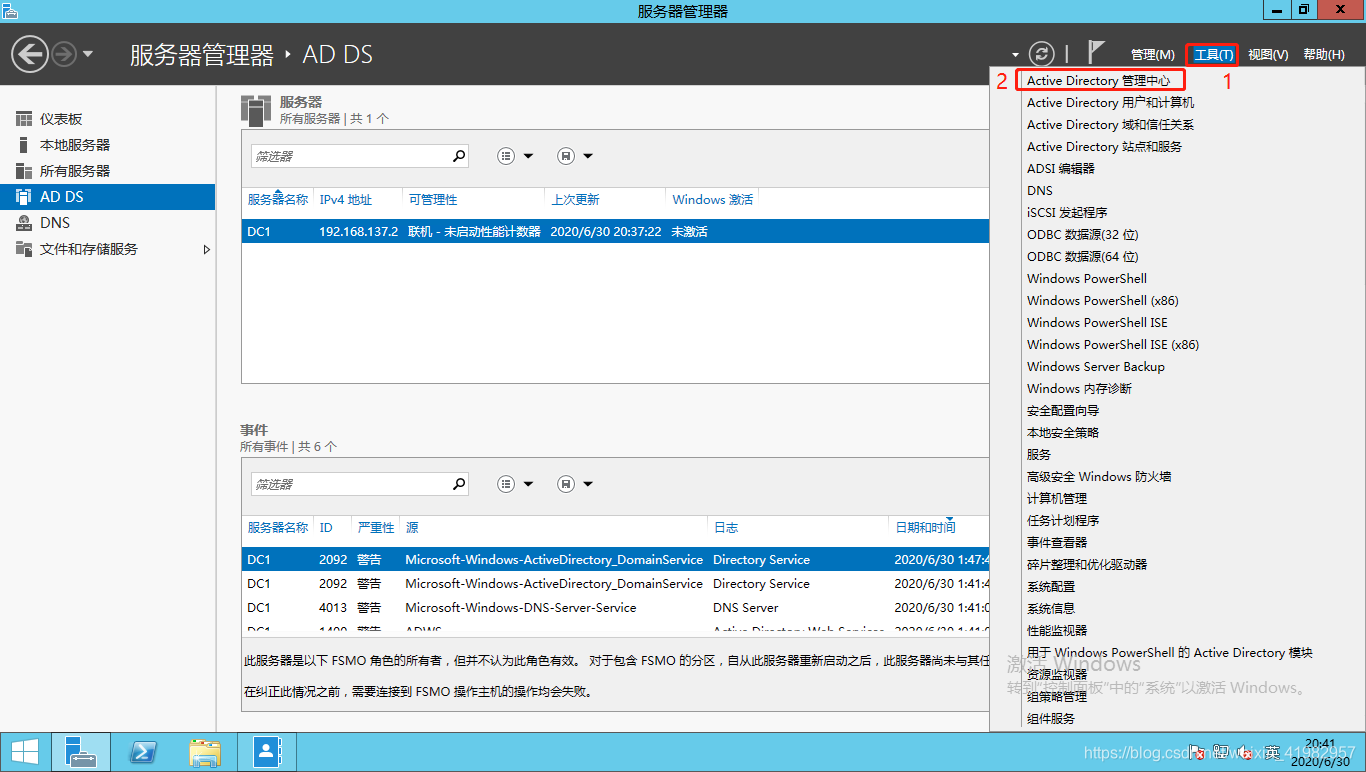Open File Explorer from the taskbar
The image size is (1366, 772).
tap(205, 752)
